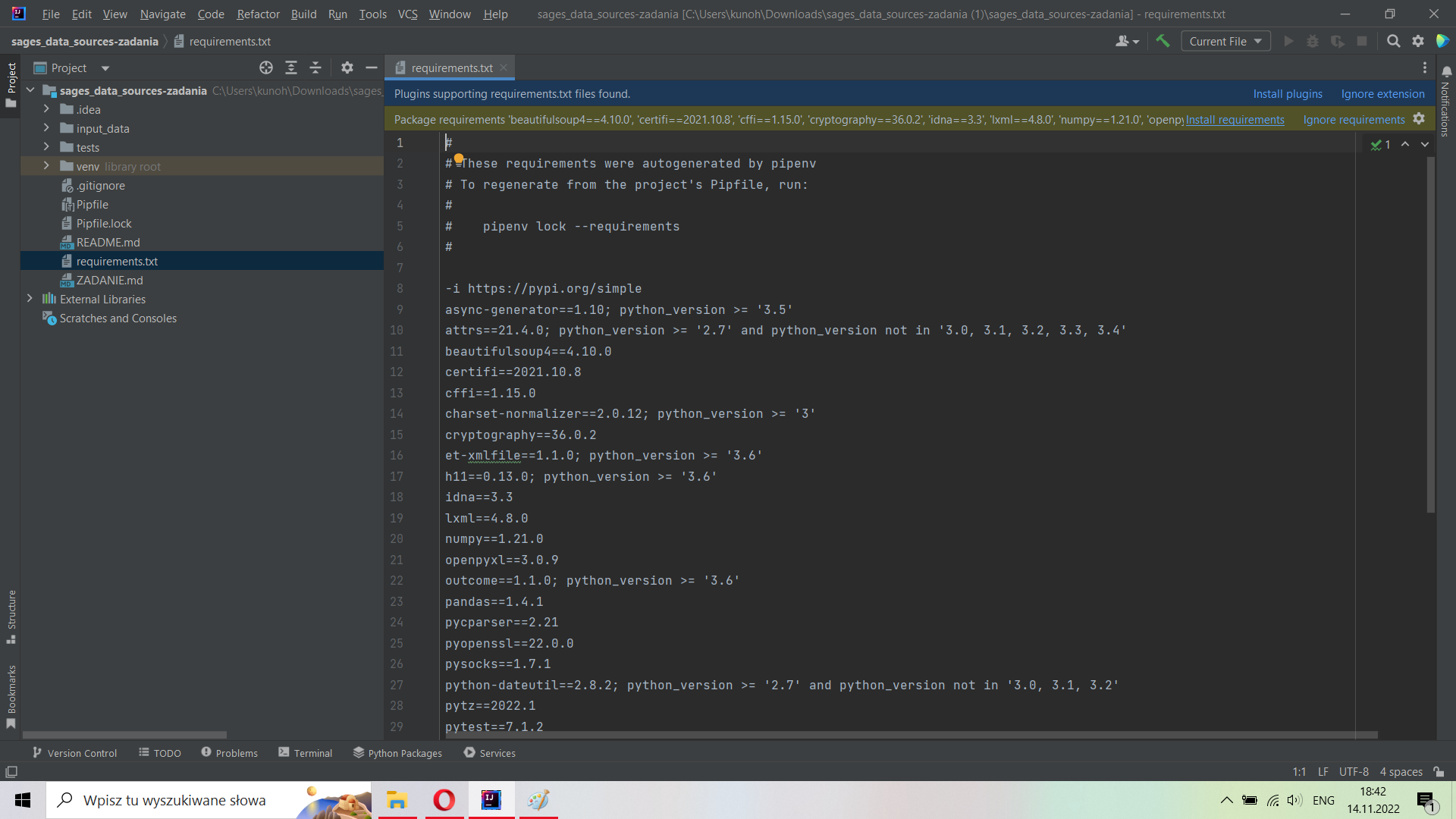Screen dimensions: 1456x819
Task: Click Expand All icon in Project panel
Action: pyautogui.click(x=291, y=67)
